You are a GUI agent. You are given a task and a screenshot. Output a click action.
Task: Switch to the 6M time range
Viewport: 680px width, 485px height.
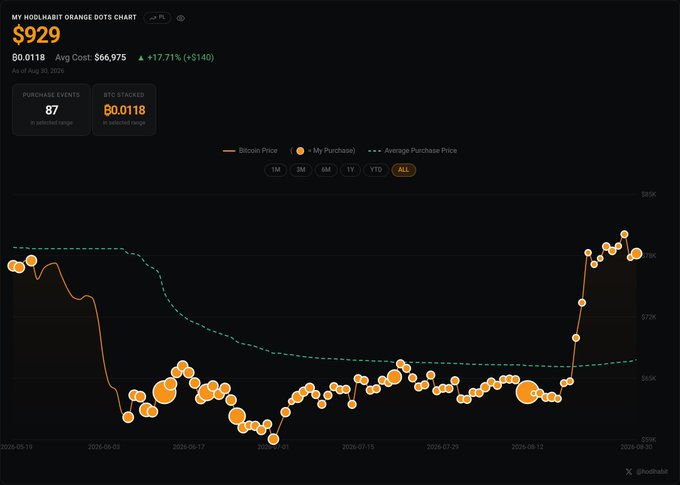[x=326, y=170]
